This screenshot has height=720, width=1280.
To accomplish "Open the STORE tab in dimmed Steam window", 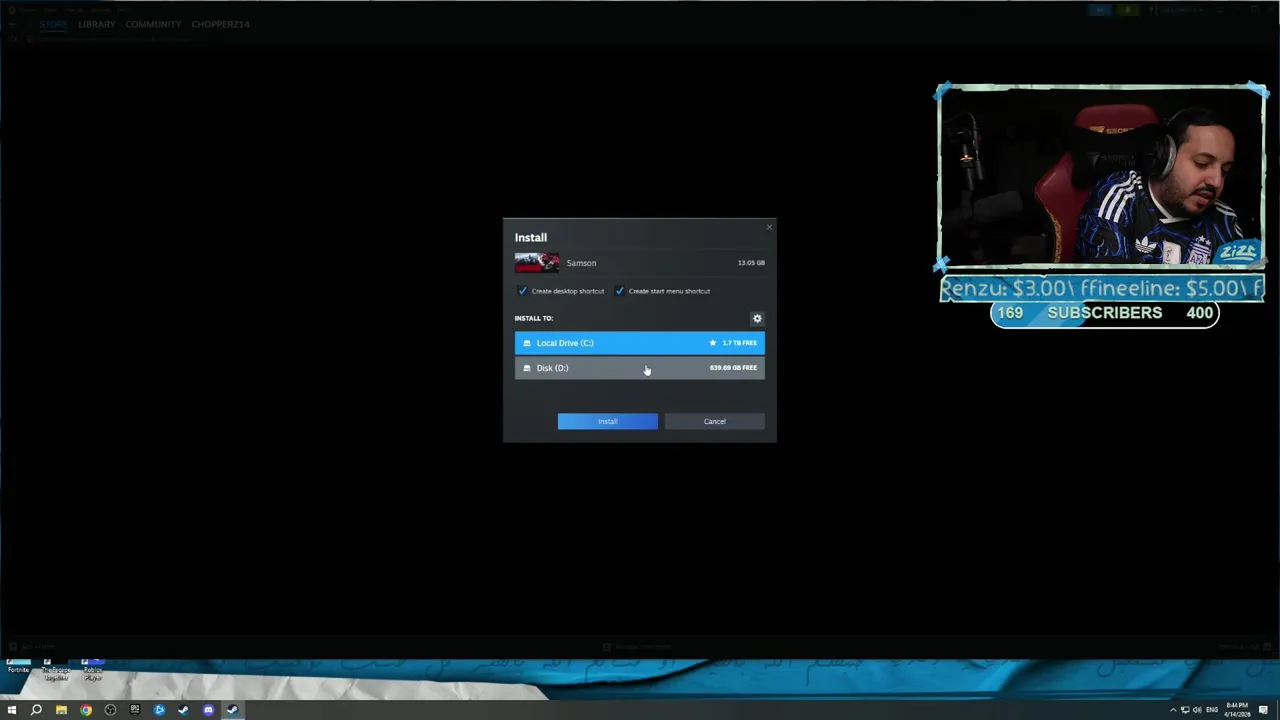I will pos(53,24).
